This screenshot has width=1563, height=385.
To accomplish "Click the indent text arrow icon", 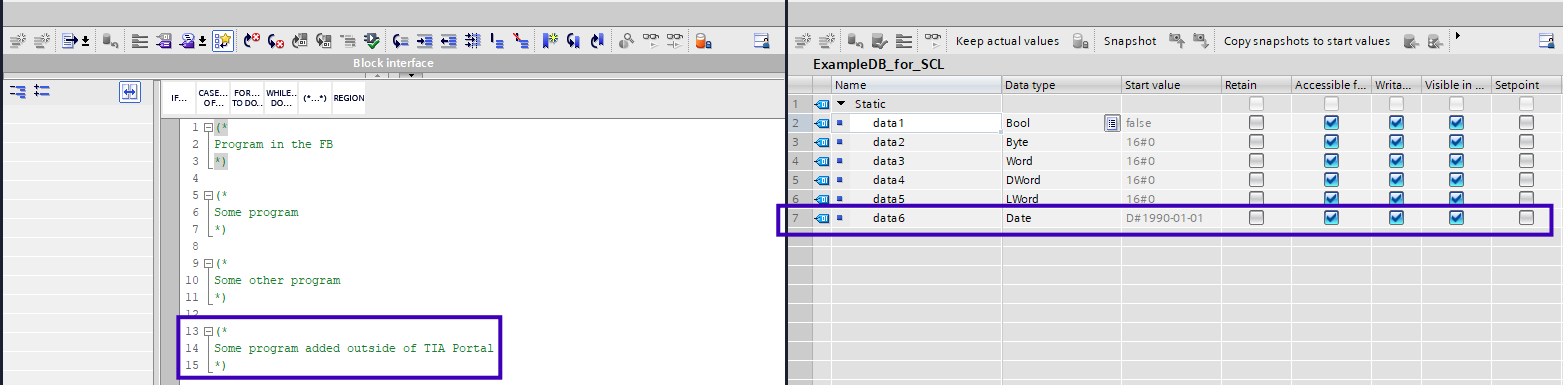I will (x=425, y=41).
